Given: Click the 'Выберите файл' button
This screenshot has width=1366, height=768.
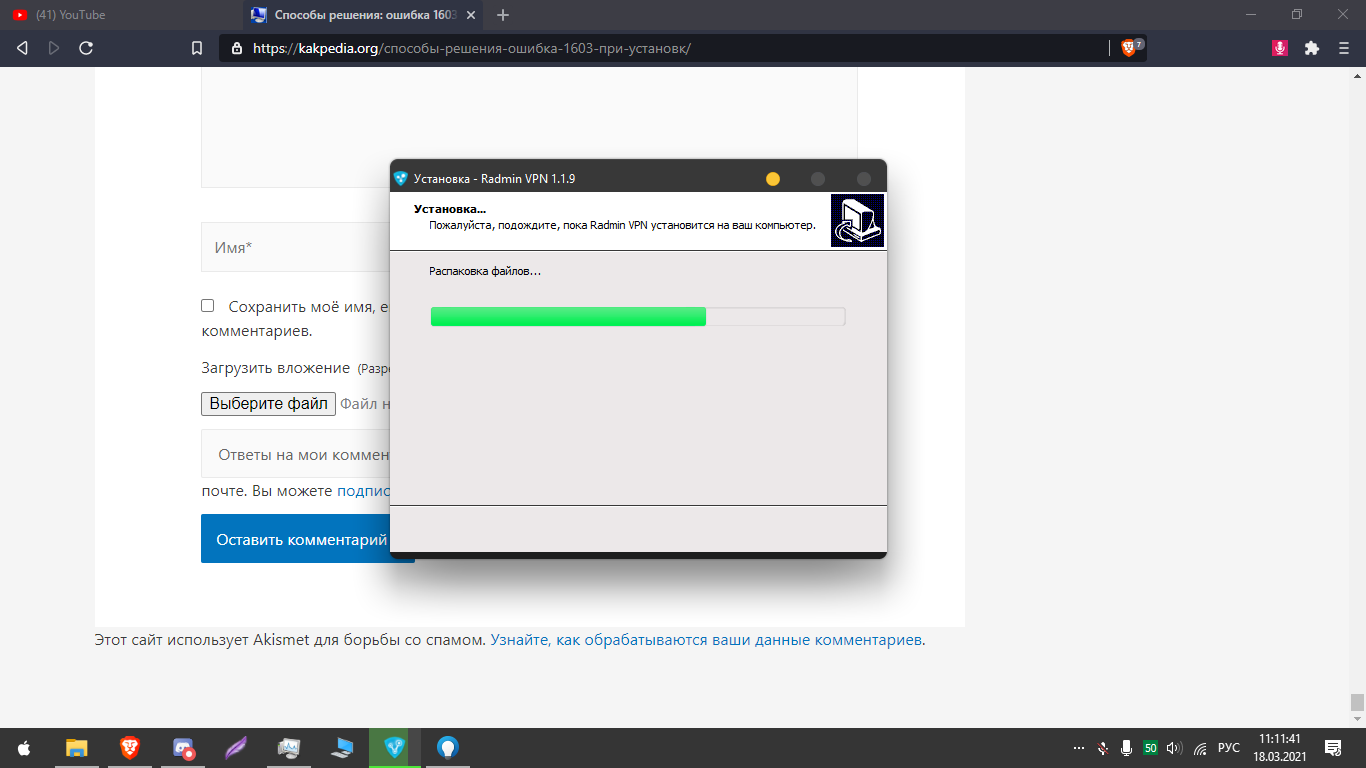Looking at the screenshot, I should (269, 404).
